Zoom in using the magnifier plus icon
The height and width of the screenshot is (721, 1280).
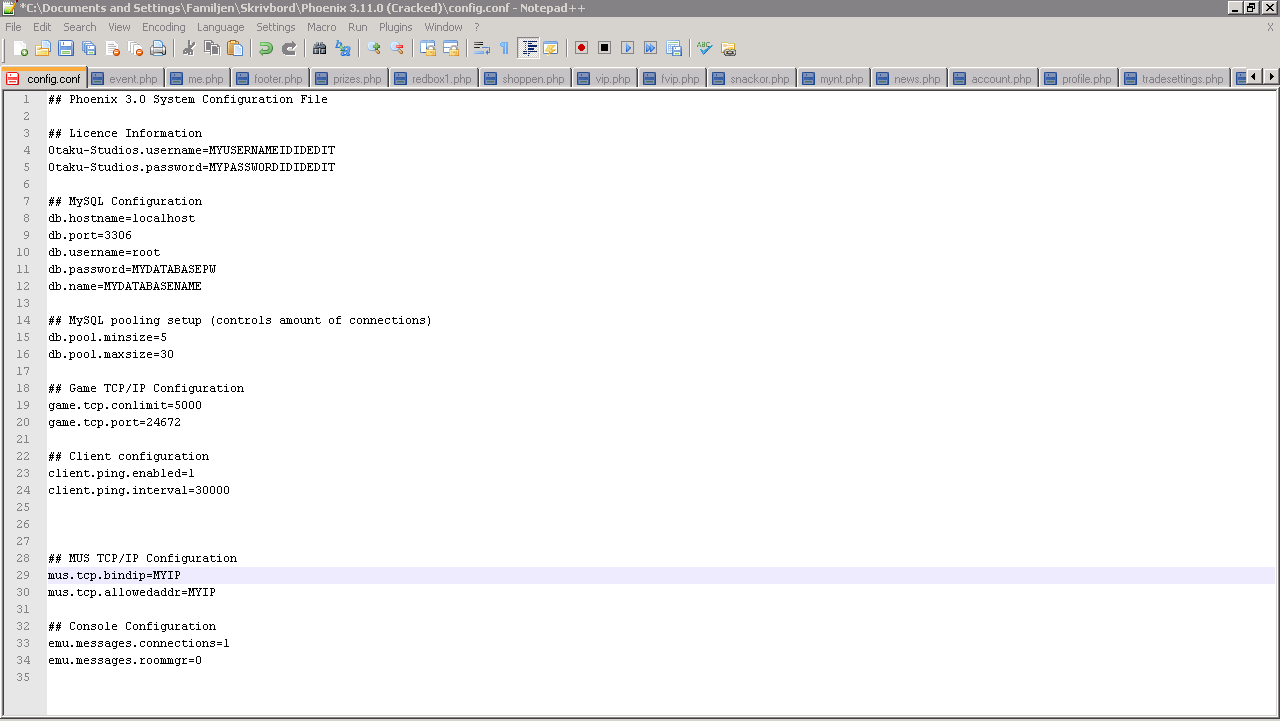point(374,48)
